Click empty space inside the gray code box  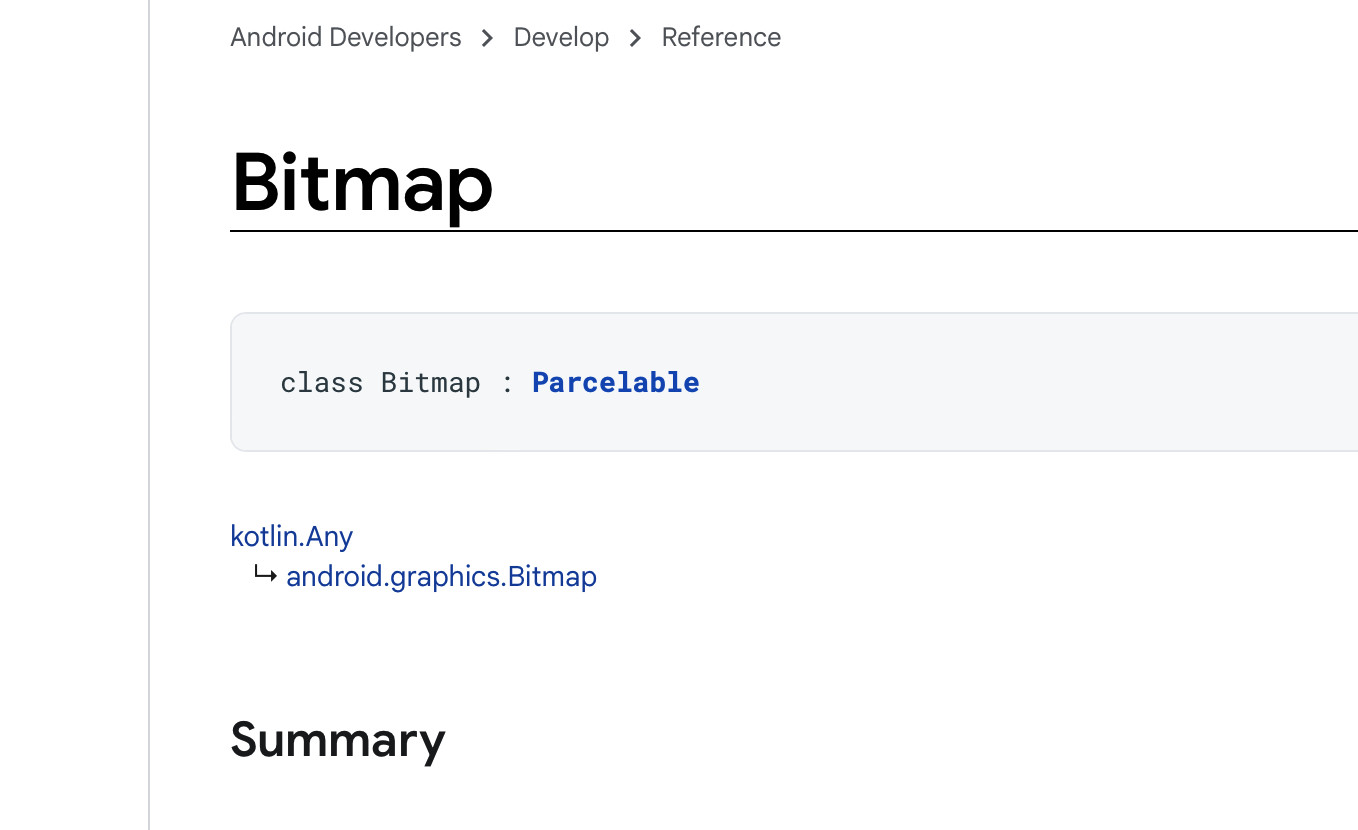point(1000,382)
